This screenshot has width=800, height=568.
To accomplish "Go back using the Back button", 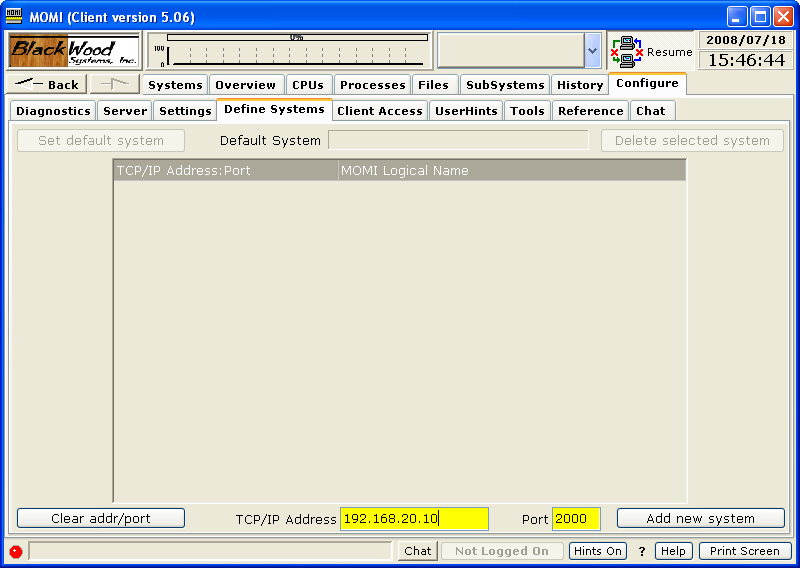I will (x=47, y=84).
